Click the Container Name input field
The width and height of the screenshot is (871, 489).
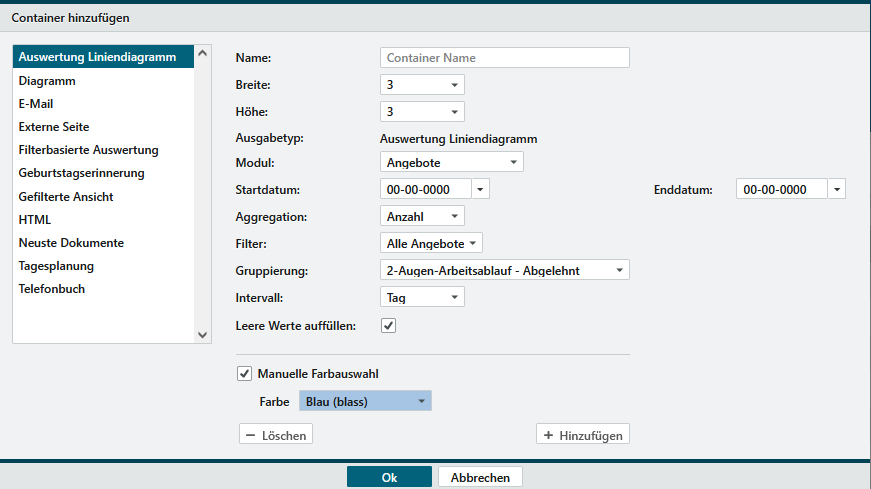505,58
